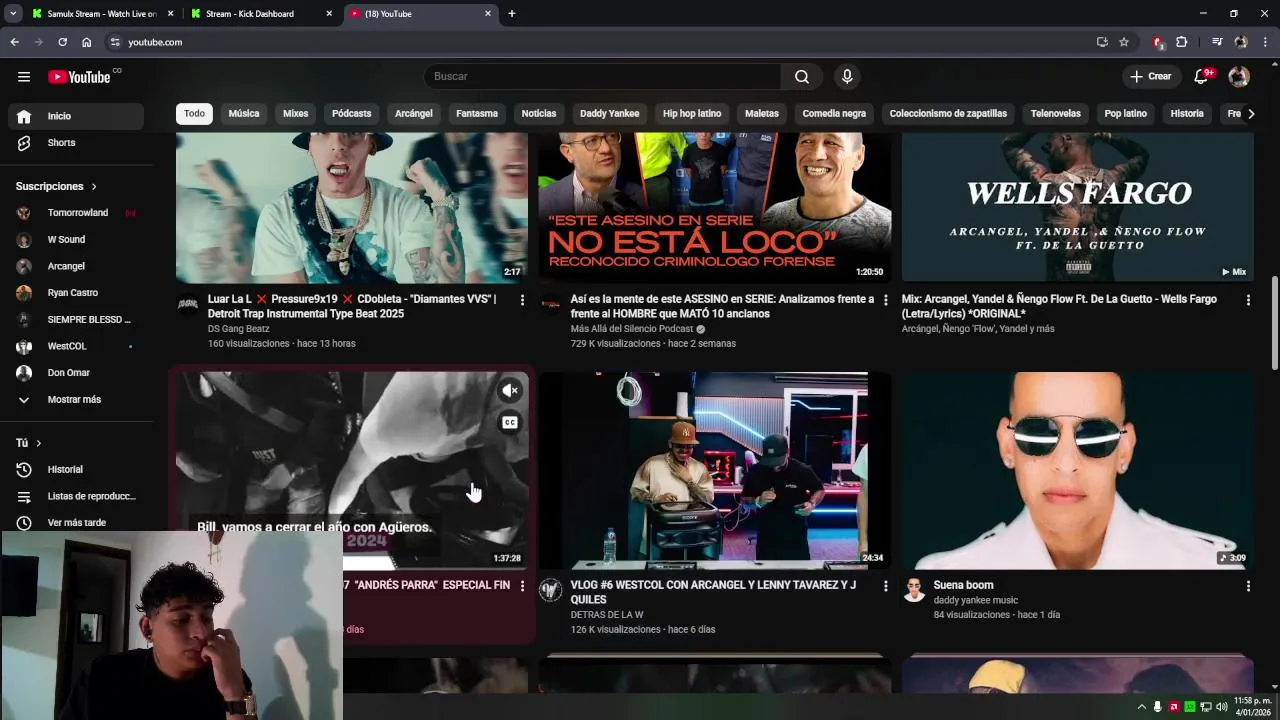The height and width of the screenshot is (720, 1280).
Task: Open the Wells Fargo mix thumbnail
Action: point(1077,208)
